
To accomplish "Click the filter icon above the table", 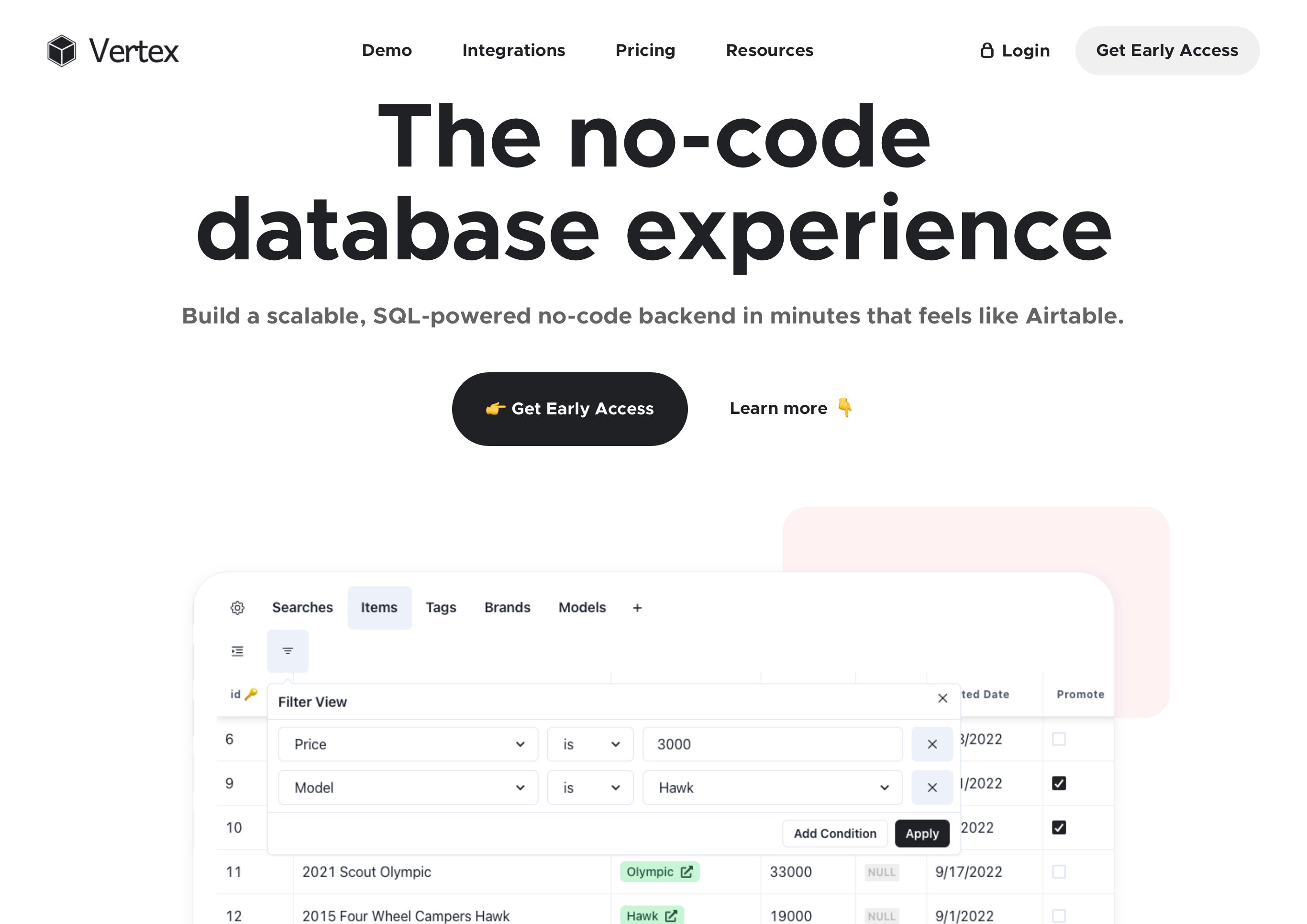I will point(288,651).
